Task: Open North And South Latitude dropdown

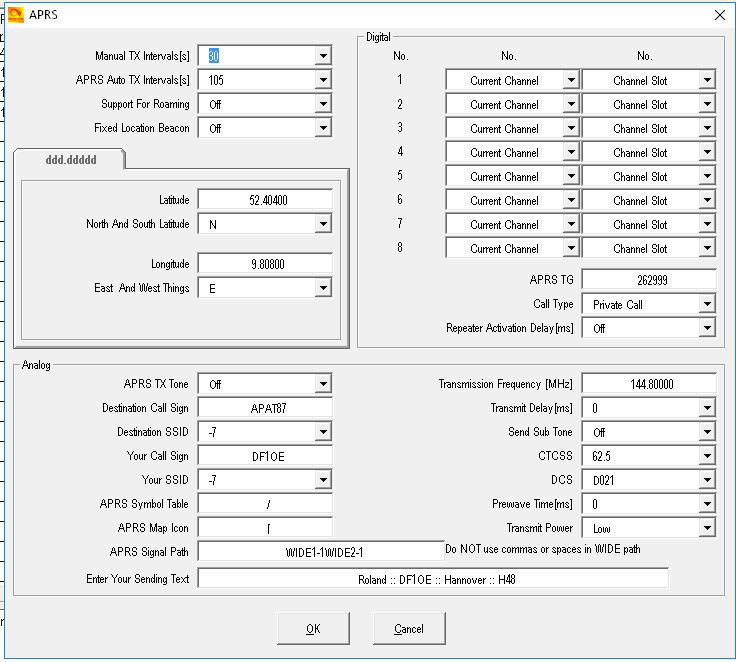Action: [x=323, y=224]
